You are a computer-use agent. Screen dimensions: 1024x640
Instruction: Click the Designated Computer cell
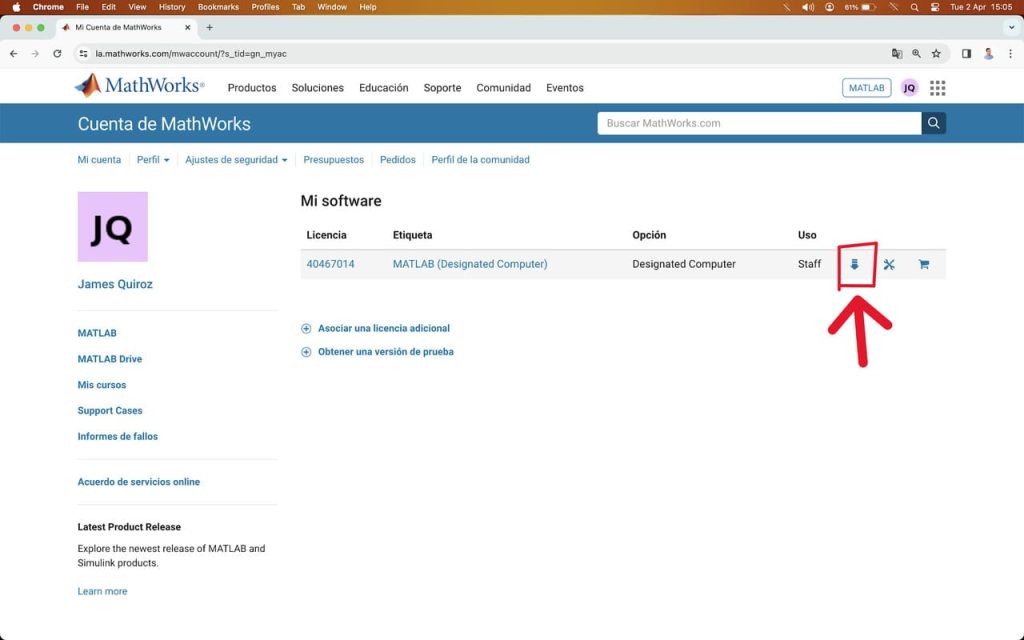click(684, 264)
